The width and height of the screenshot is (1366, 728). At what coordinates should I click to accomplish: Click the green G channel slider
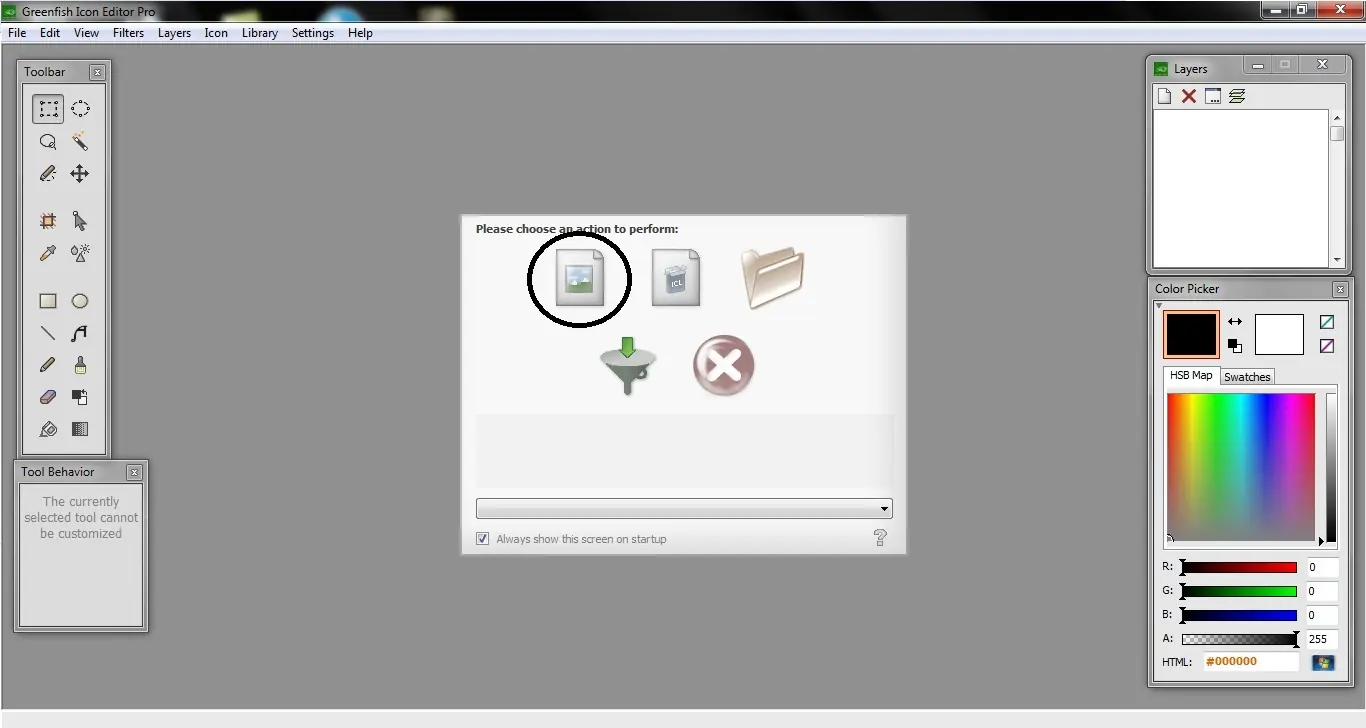(x=1239, y=591)
